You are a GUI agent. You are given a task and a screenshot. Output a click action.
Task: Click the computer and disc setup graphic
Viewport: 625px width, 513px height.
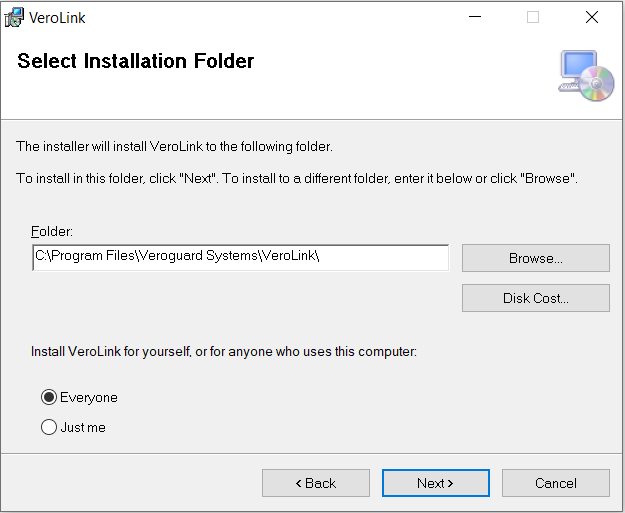(586, 74)
